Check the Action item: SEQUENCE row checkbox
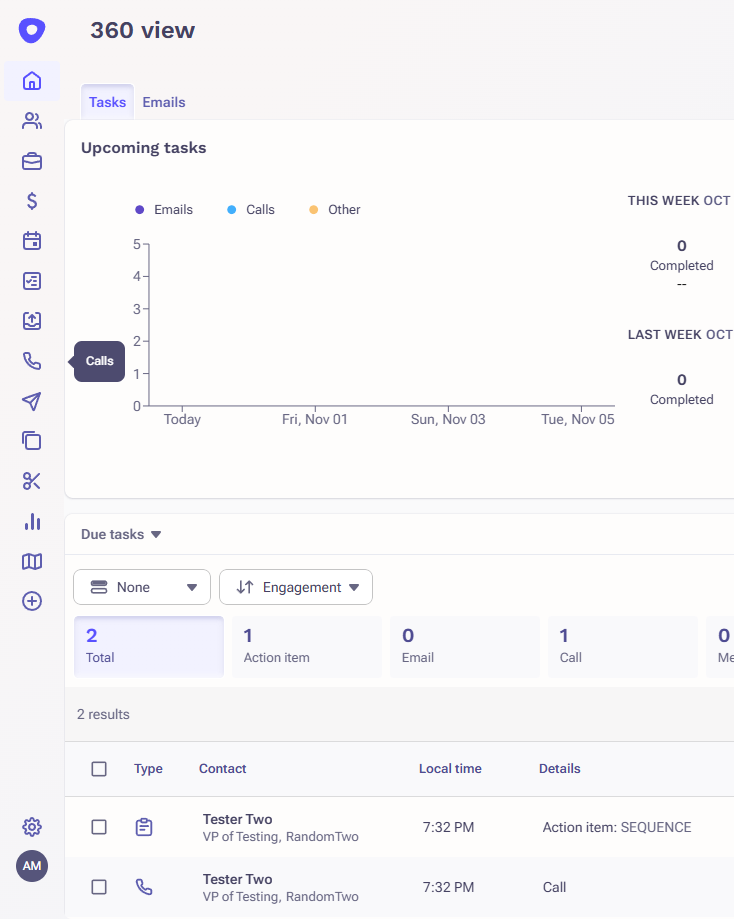Image resolution: width=734 pixels, height=919 pixels. click(99, 827)
